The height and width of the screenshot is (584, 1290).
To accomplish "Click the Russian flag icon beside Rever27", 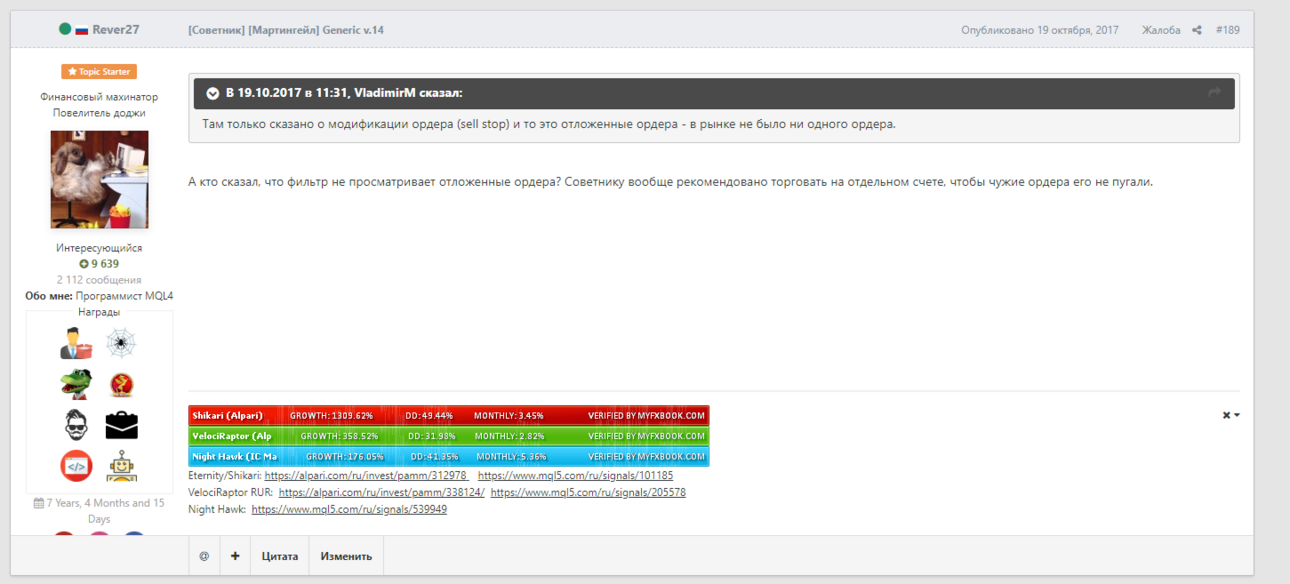I will 82,30.
